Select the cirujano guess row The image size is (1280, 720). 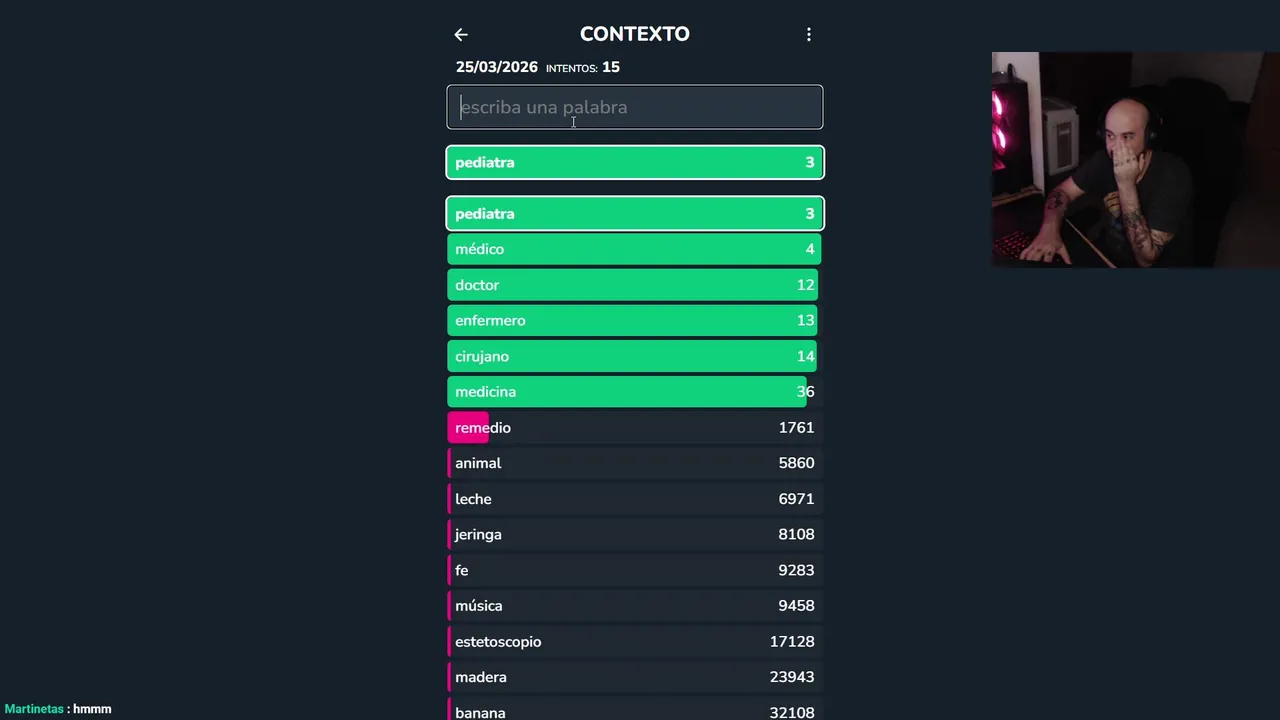(x=635, y=356)
